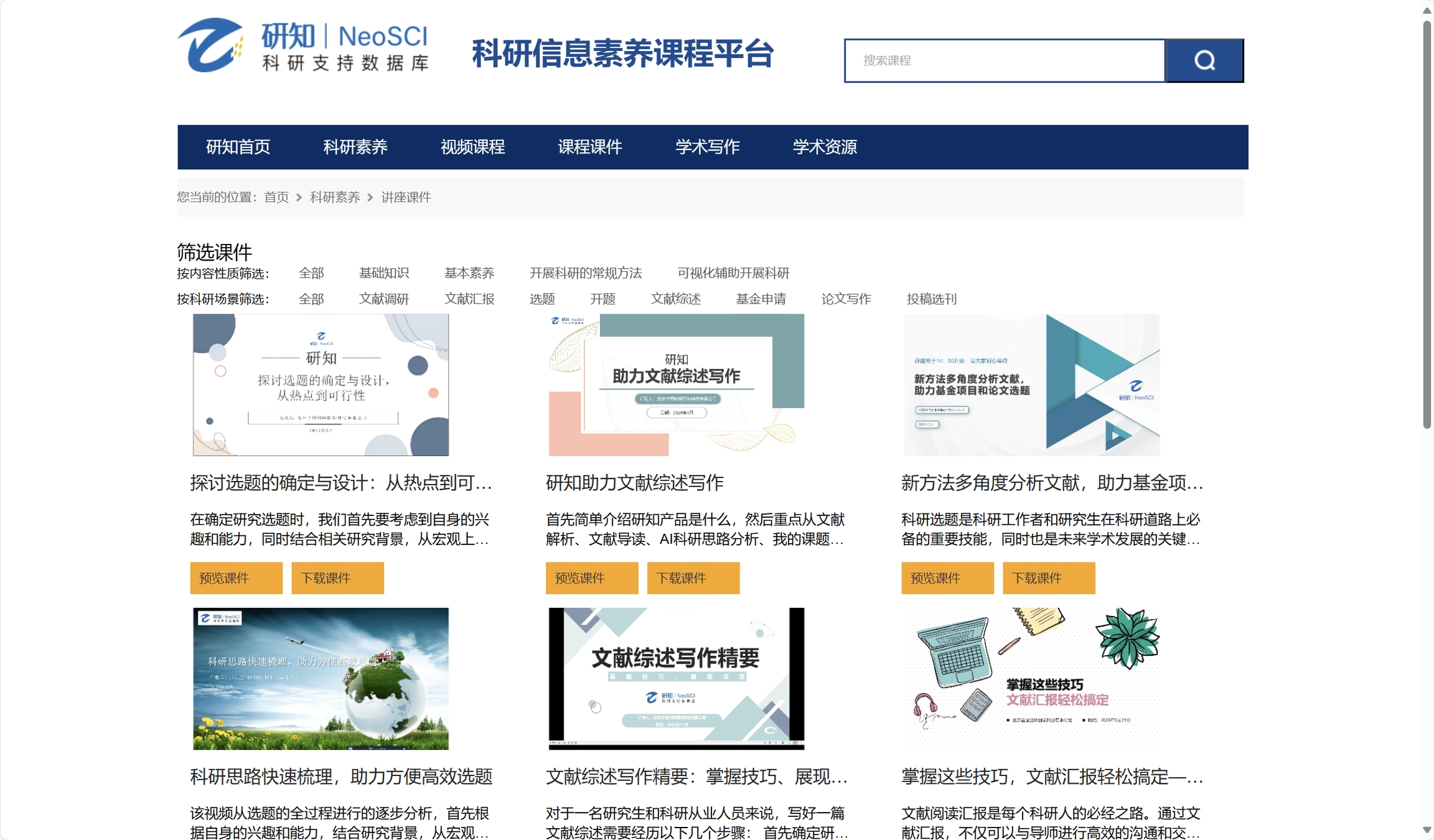The height and width of the screenshot is (840, 1434).
Task: Filter courseware by 基础知识
Action: (x=383, y=273)
